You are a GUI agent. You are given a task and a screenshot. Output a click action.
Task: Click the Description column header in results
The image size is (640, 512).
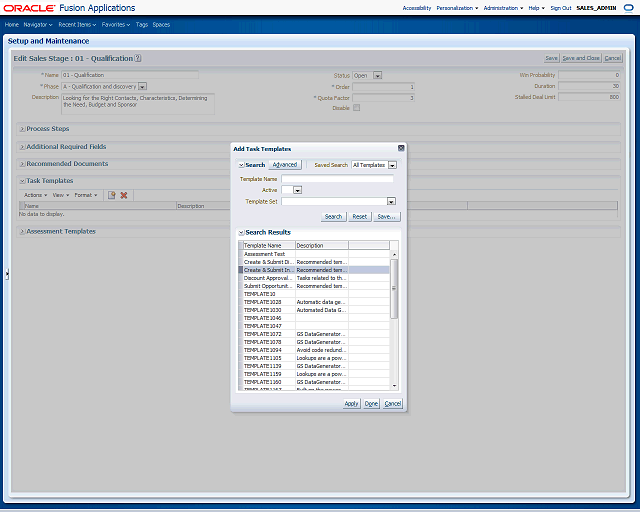[x=322, y=245]
